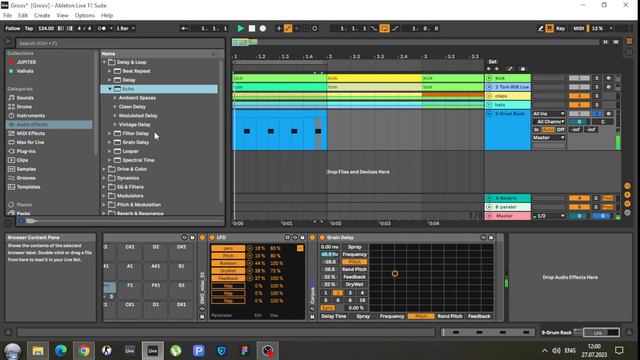This screenshot has width=640, height=360.
Task: Select the Drums category
Action: tap(24, 107)
